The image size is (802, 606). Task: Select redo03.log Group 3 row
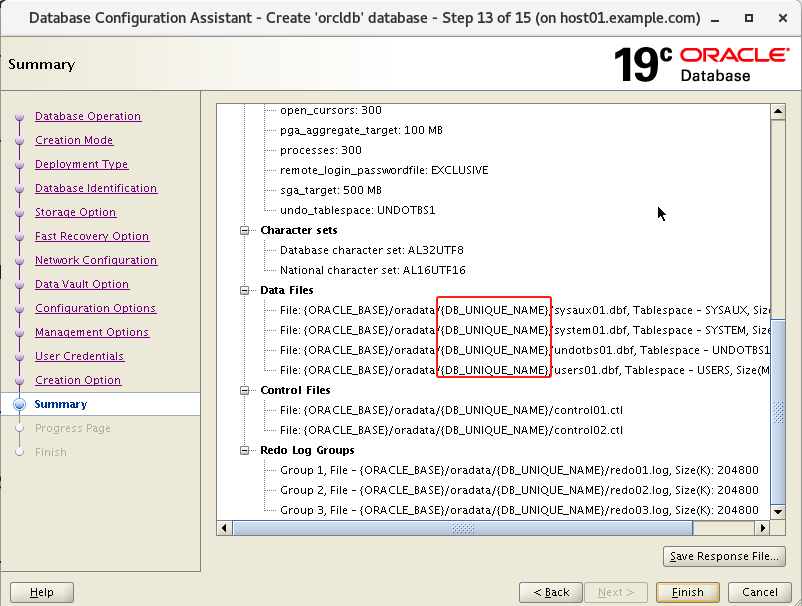click(519, 510)
